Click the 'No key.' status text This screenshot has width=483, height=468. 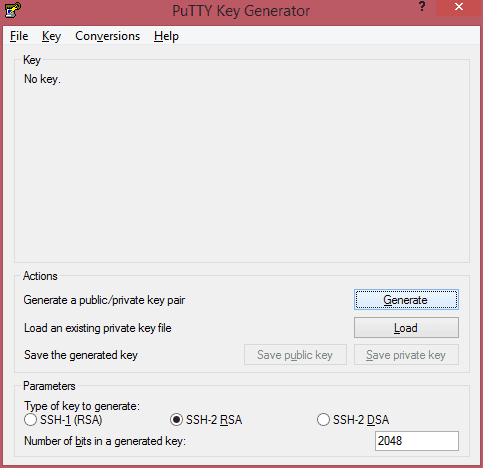(x=42, y=79)
